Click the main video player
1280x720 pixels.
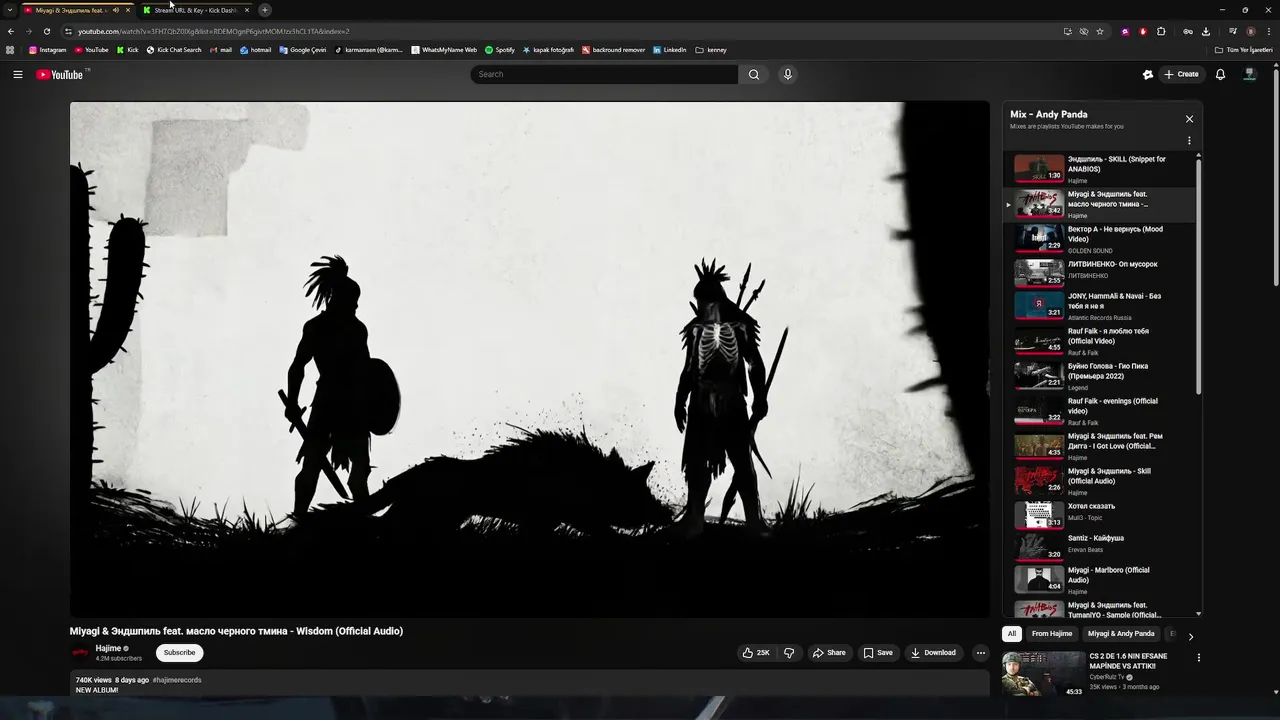(530, 359)
